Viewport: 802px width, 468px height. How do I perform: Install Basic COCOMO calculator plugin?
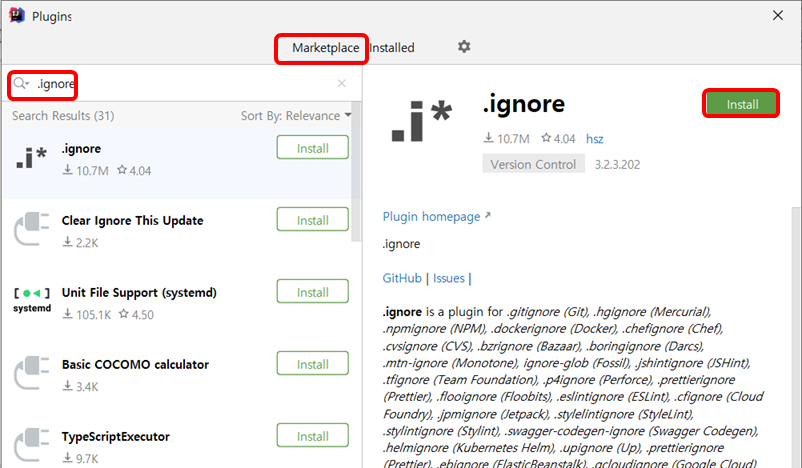tap(313, 364)
